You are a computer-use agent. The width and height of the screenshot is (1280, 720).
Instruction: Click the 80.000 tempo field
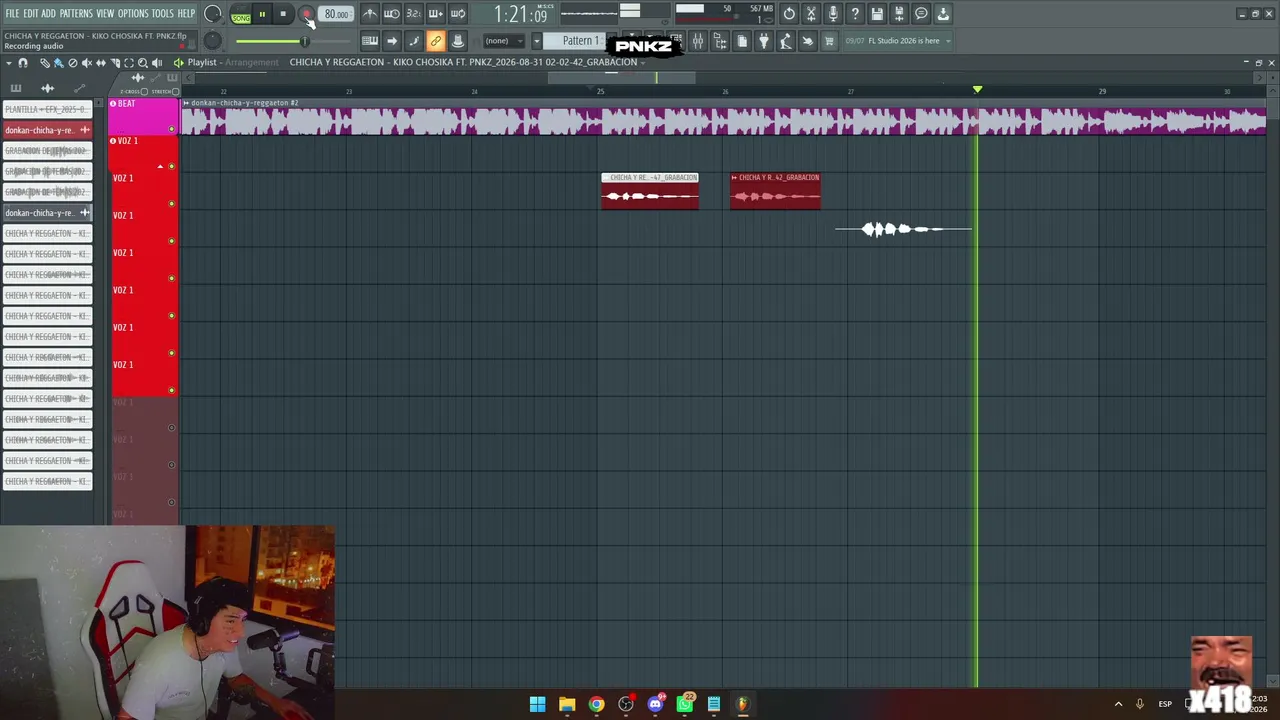pos(336,15)
